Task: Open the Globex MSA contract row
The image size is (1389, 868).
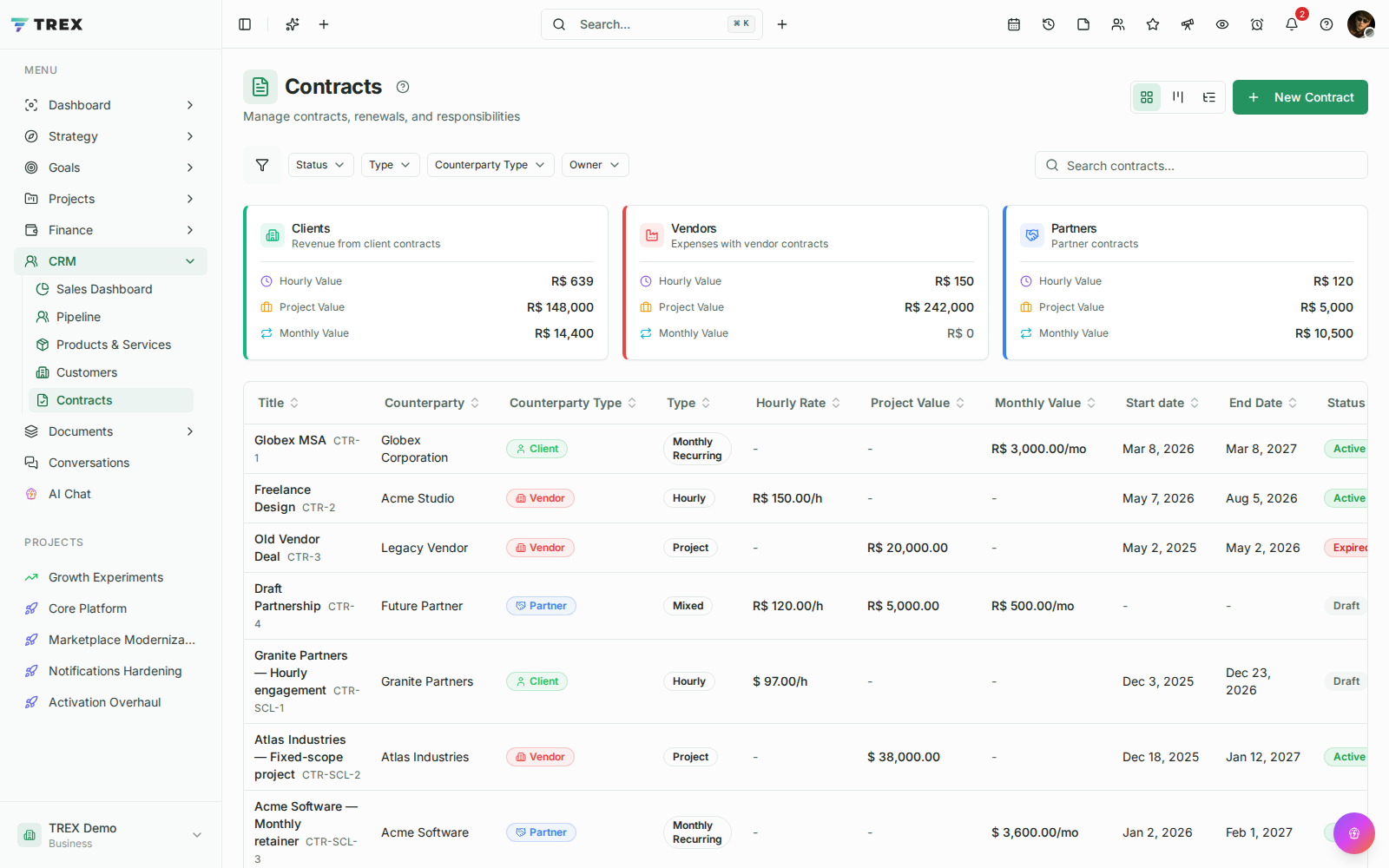Action: point(805,449)
